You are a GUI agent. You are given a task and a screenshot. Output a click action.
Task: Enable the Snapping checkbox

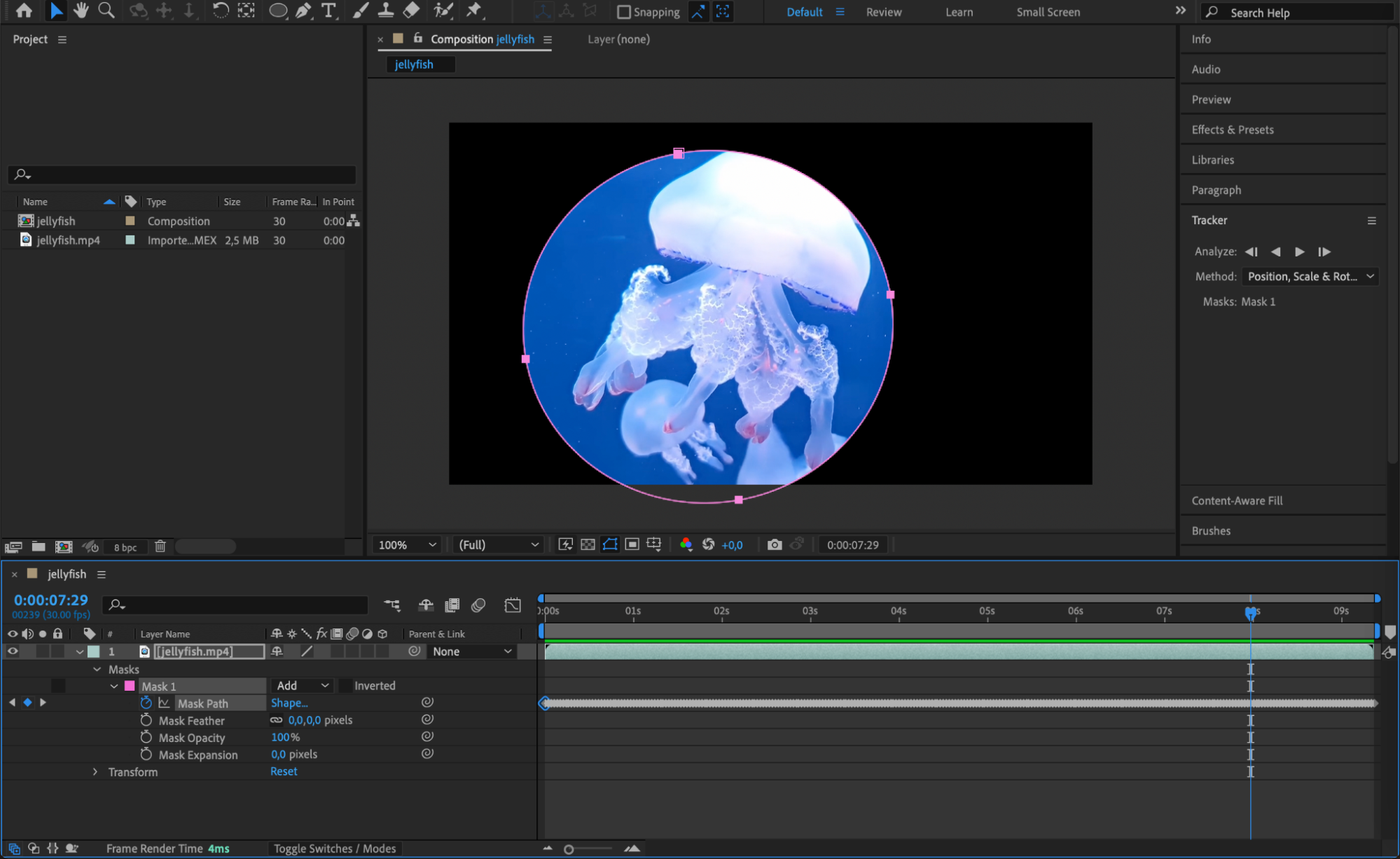point(623,12)
